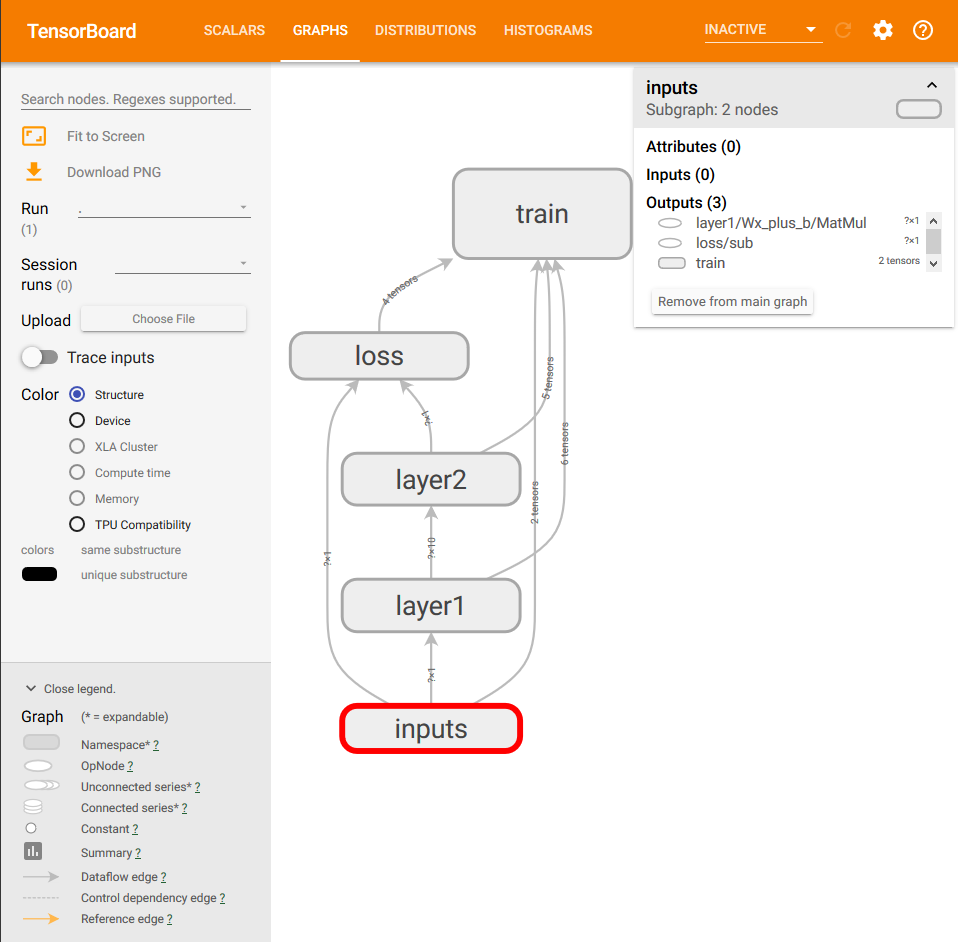Select the layer2 node in graph
The width and height of the screenshot is (958, 942).
pos(431,480)
